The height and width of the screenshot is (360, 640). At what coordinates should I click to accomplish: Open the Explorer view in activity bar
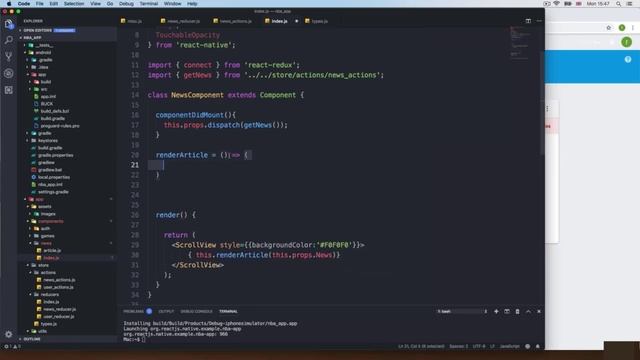click(x=9, y=24)
